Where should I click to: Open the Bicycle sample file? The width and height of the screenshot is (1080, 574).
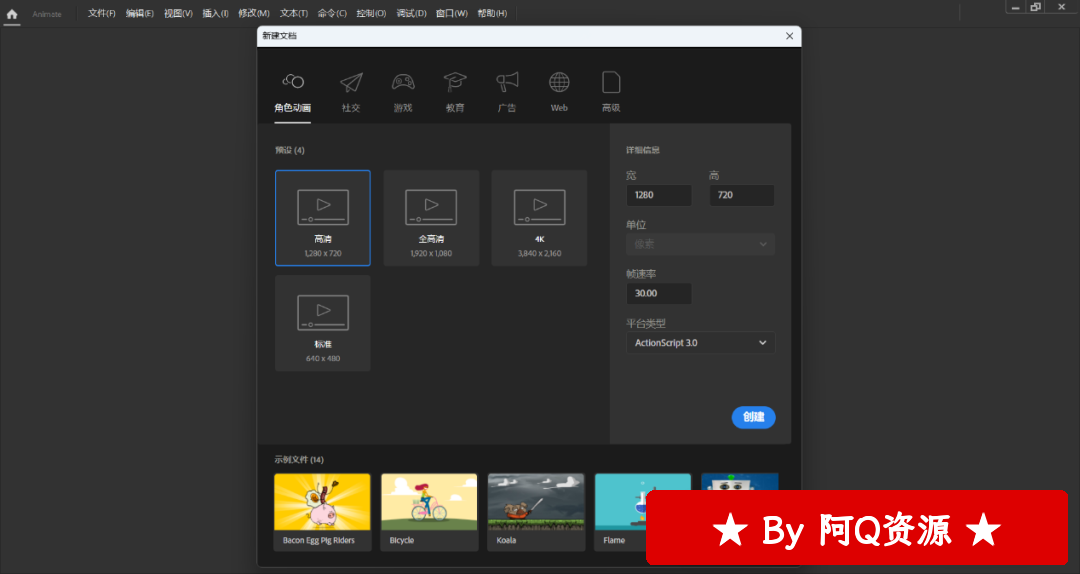[429, 512]
